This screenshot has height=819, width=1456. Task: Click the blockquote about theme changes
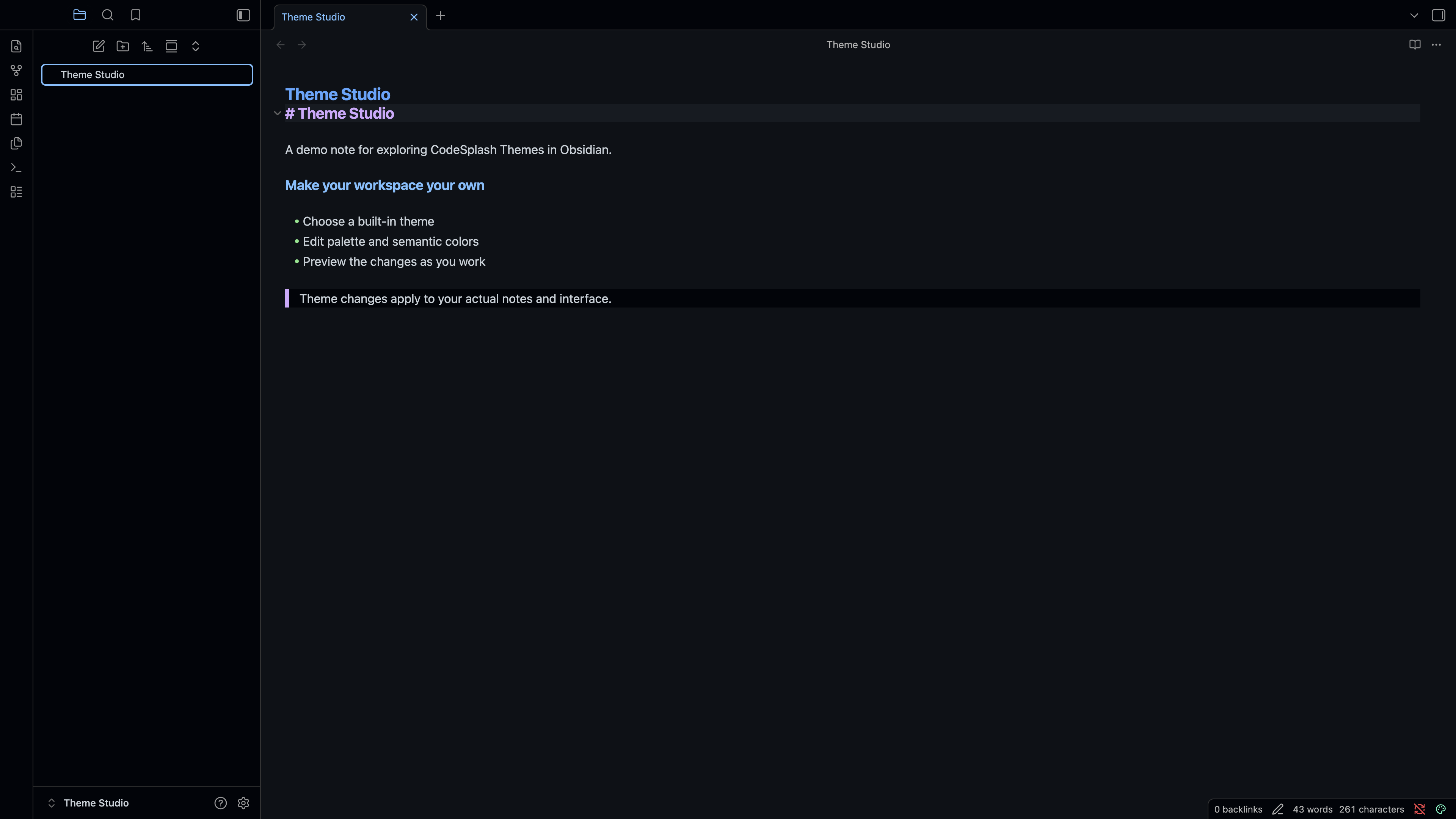852,298
